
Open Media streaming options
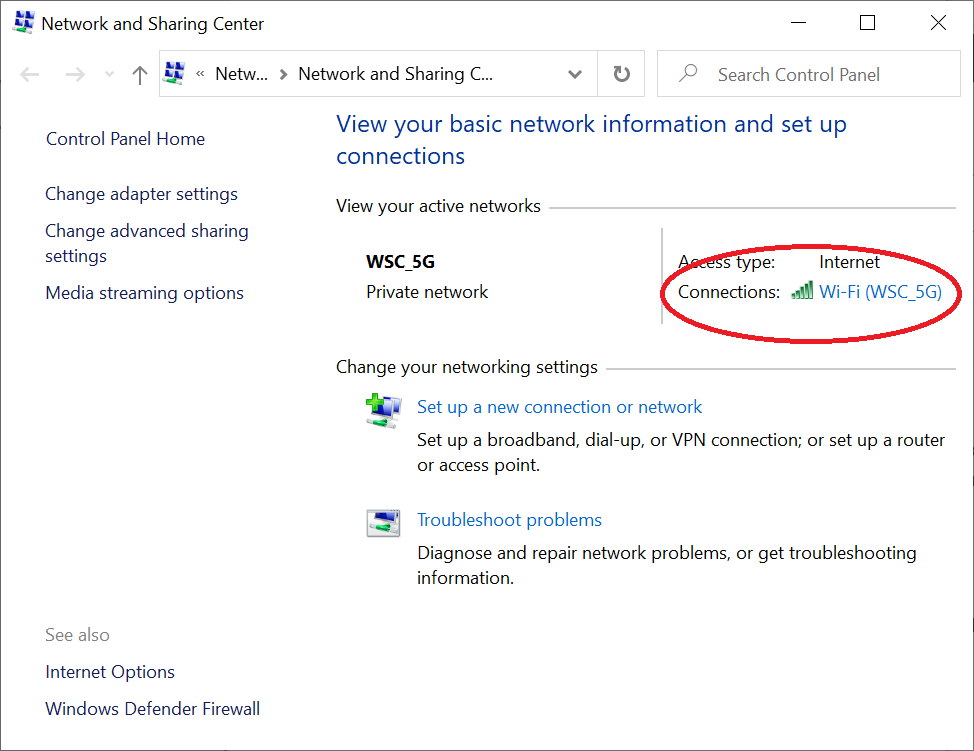pyautogui.click(x=144, y=292)
